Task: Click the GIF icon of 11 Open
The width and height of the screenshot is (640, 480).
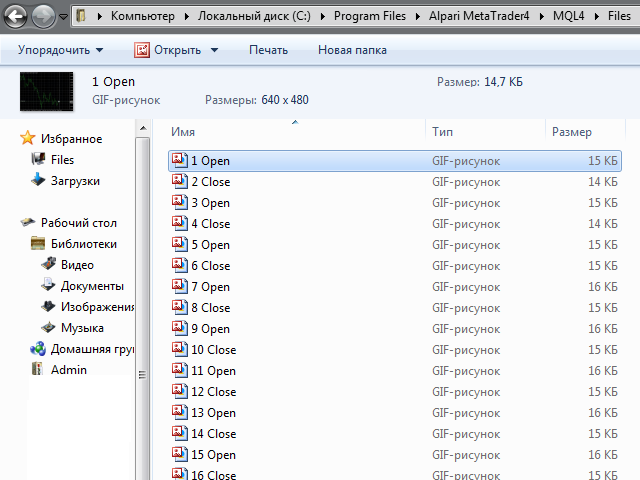Action: 180,370
